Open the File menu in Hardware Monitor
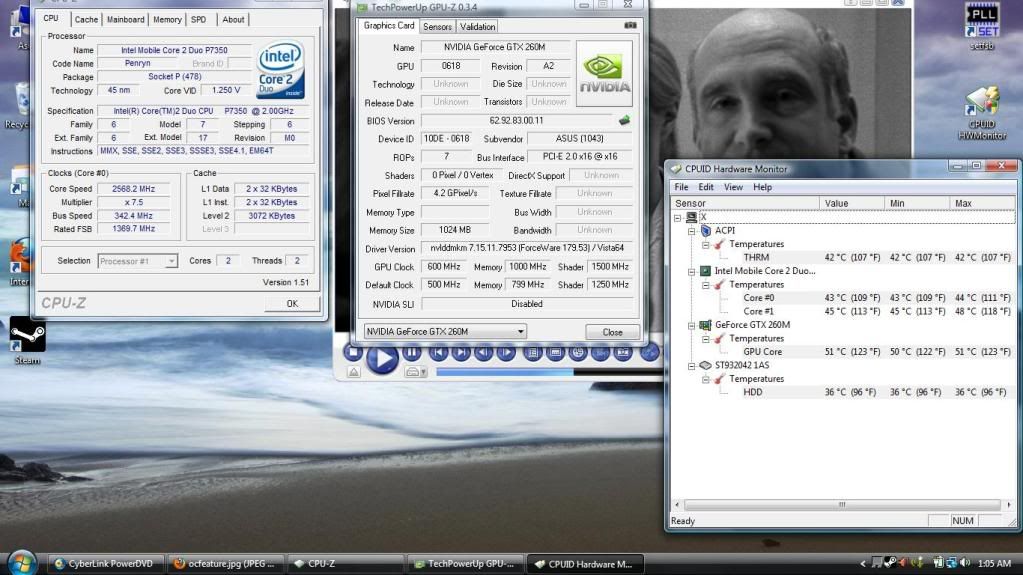This screenshot has height=575, width=1023. coord(681,187)
